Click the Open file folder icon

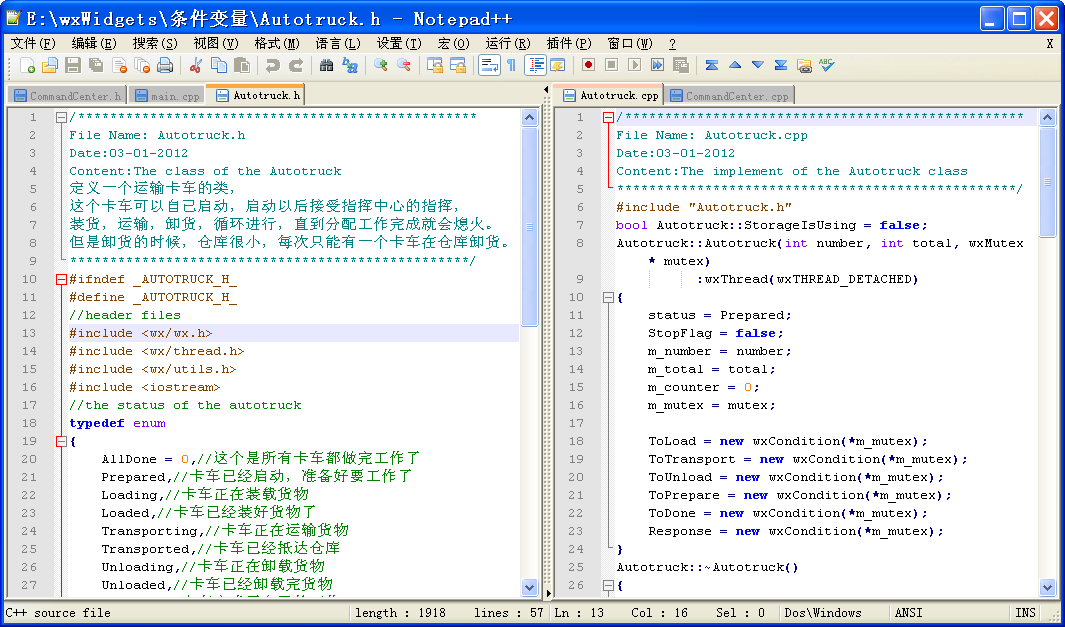50,65
